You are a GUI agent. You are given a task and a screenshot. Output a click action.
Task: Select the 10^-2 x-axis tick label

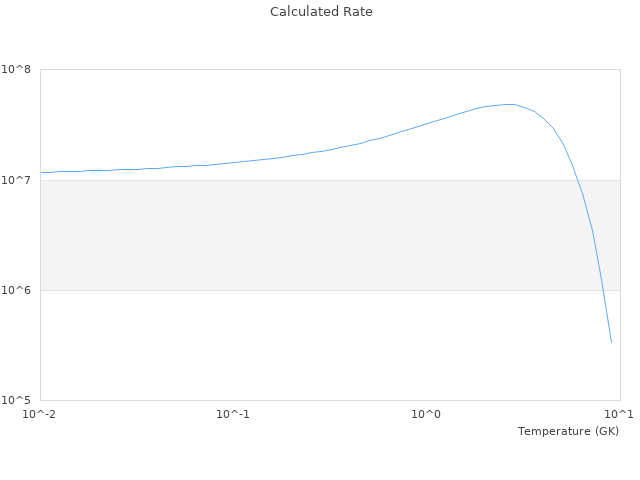[40, 414]
